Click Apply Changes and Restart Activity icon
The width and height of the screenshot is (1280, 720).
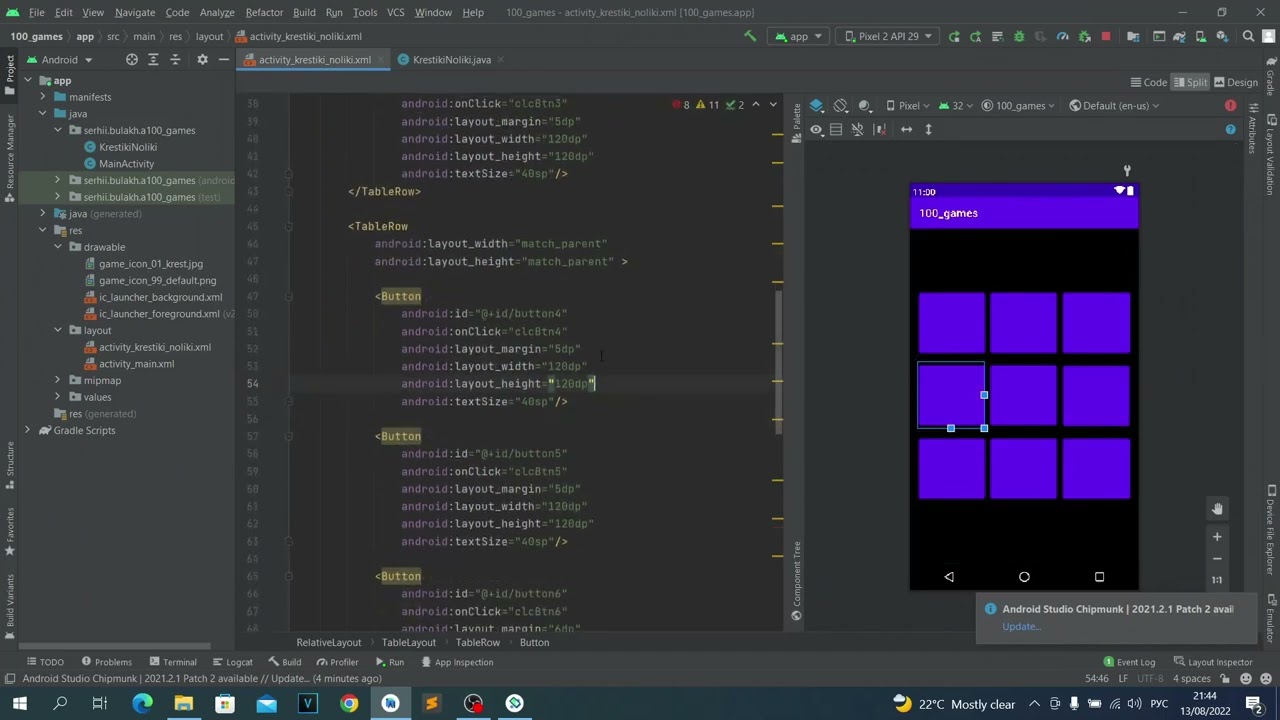tap(976, 36)
